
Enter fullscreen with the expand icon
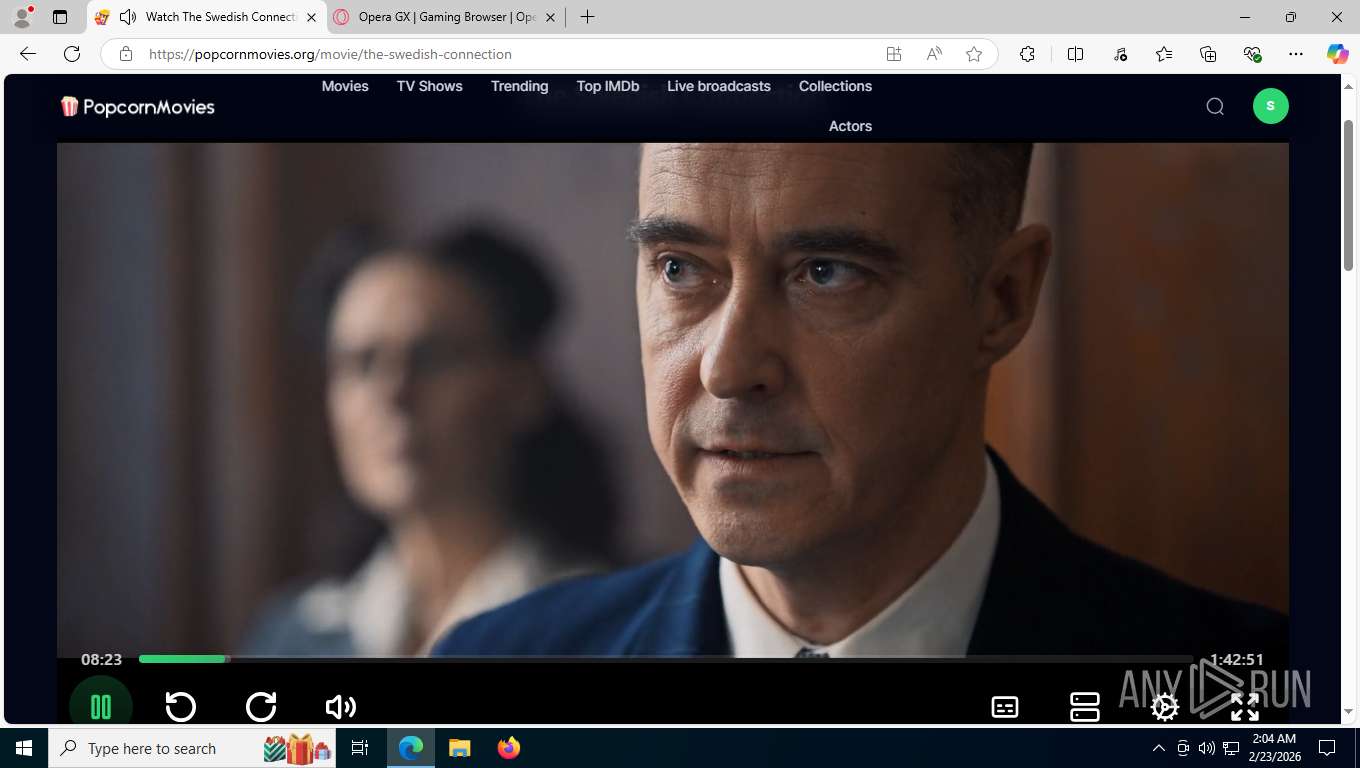(1245, 707)
